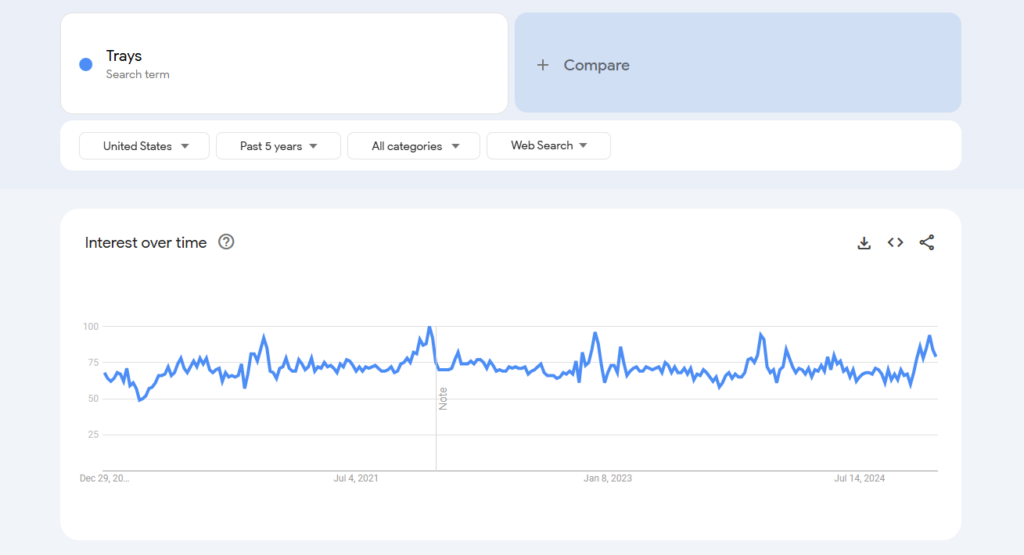
Task: Click the download CSV icon
Action: 864,243
